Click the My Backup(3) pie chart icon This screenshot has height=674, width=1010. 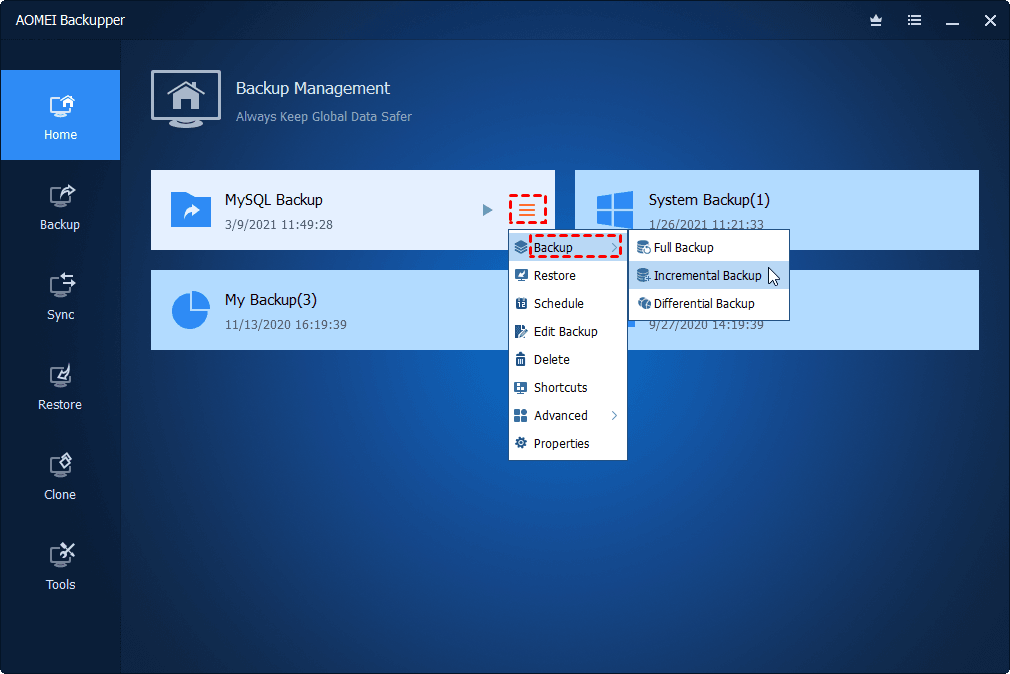(x=191, y=310)
